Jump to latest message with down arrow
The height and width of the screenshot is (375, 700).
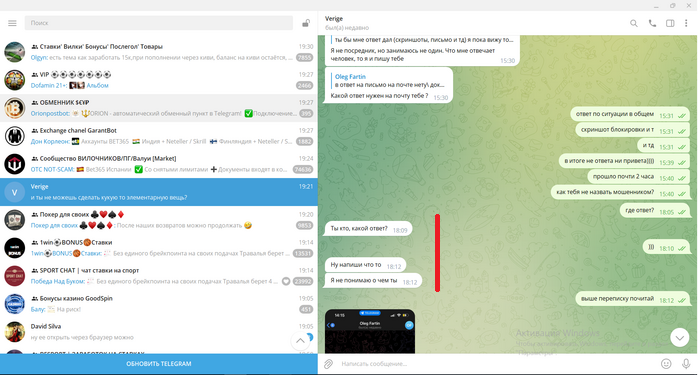(x=679, y=338)
